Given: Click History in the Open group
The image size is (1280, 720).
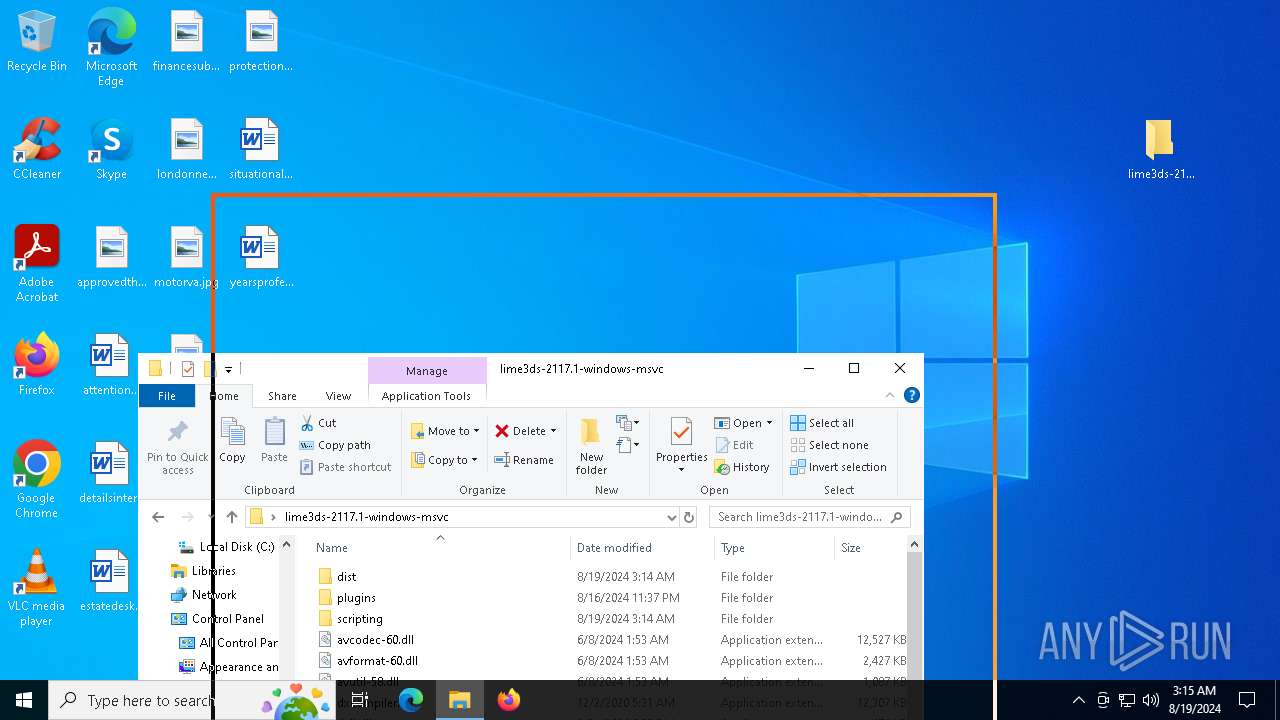Looking at the screenshot, I should (x=742, y=467).
